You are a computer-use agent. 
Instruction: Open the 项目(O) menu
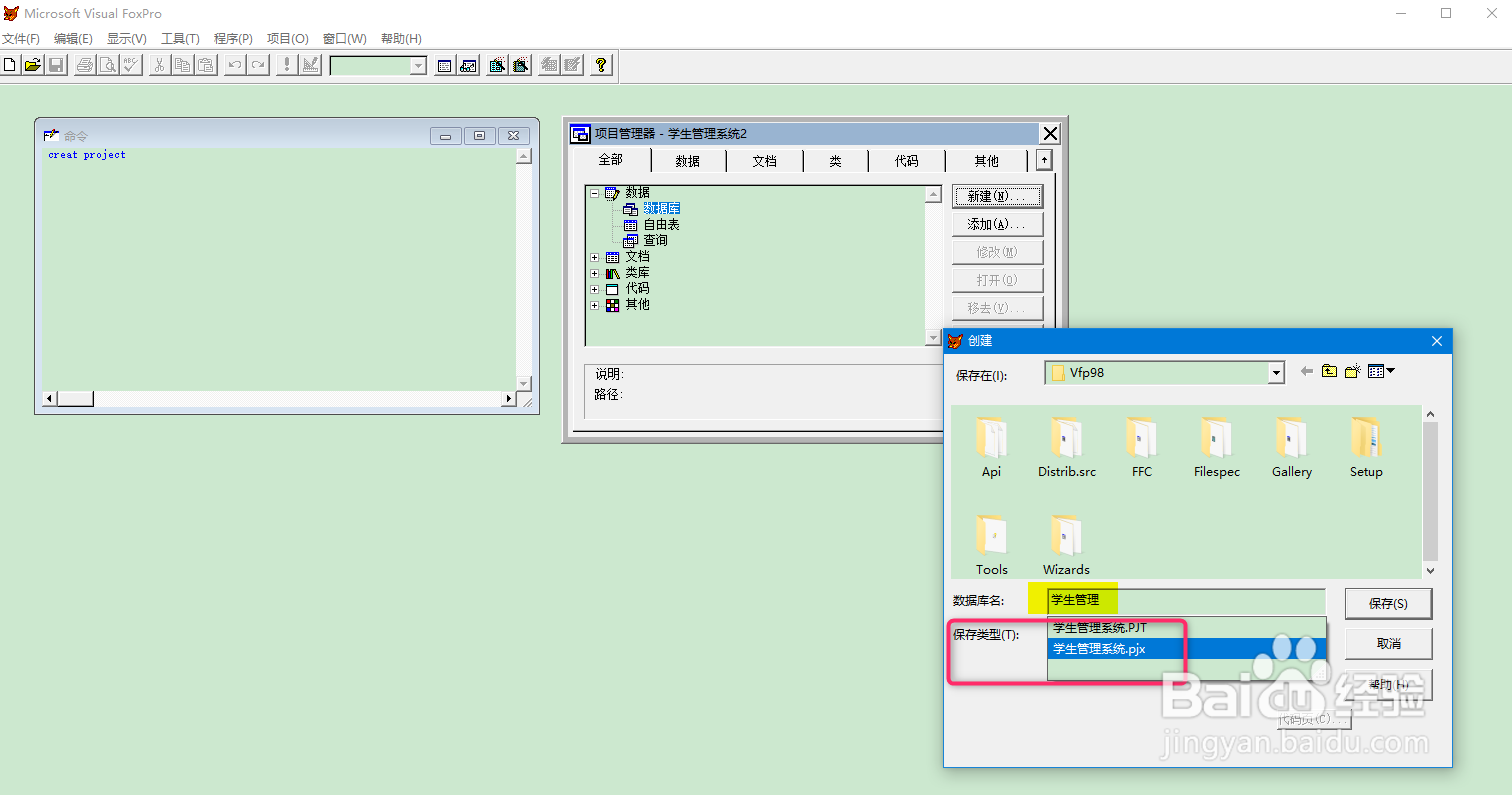point(287,39)
